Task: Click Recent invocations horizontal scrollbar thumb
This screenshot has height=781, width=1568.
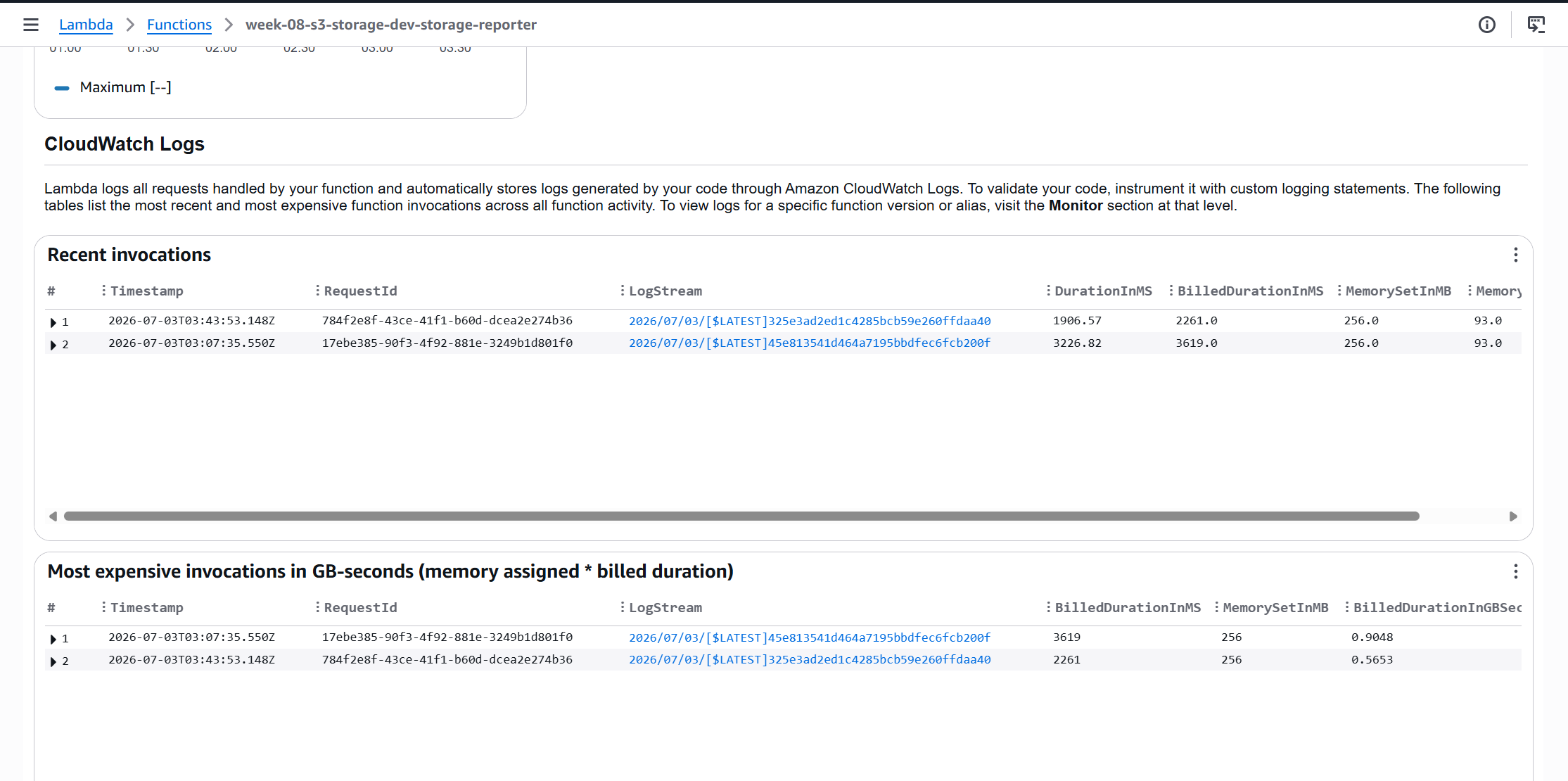Action: [741, 516]
